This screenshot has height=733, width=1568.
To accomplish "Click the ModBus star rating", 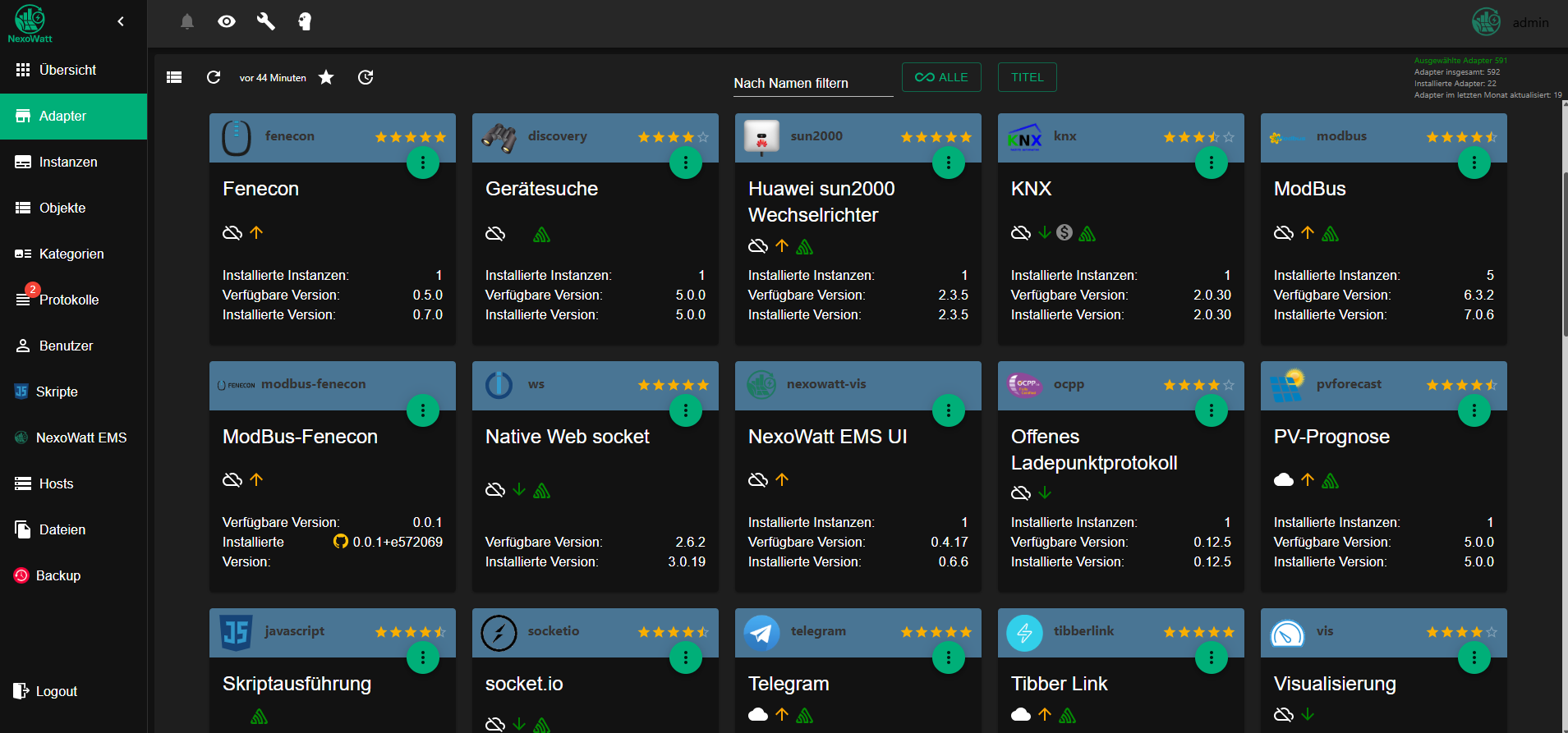I will [x=1461, y=137].
